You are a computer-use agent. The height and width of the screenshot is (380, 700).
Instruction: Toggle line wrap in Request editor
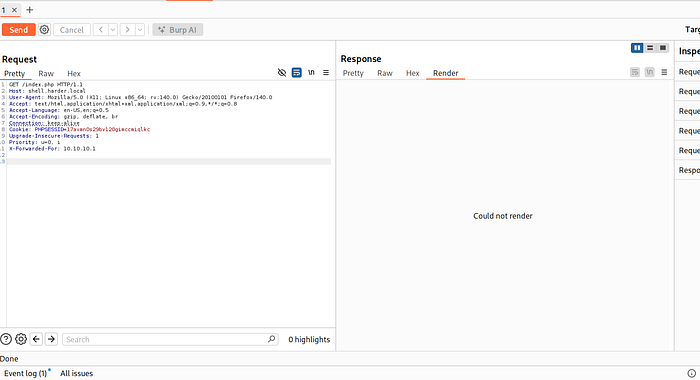coord(296,73)
